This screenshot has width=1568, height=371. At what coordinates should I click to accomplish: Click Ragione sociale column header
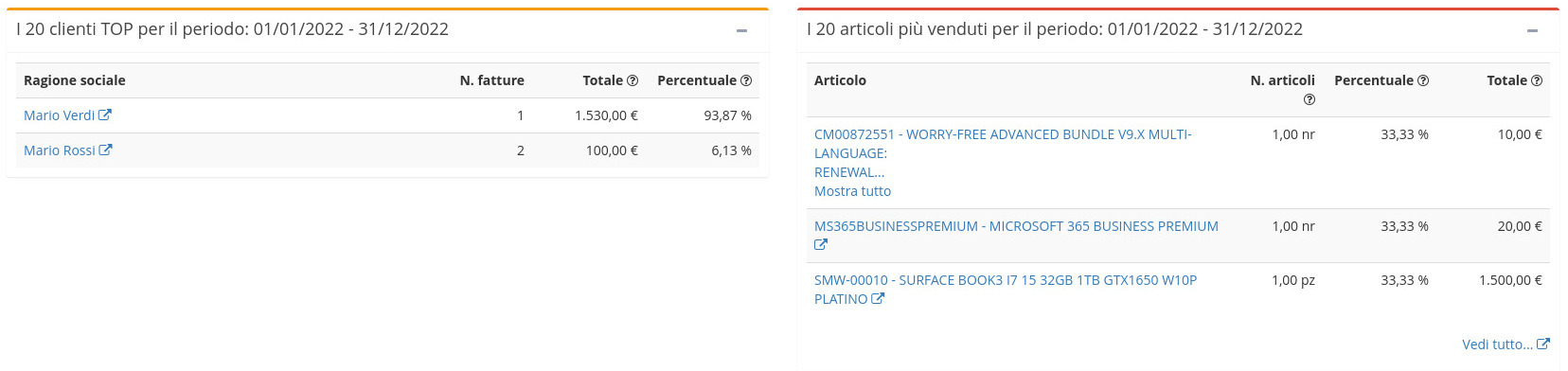click(x=75, y=80)
